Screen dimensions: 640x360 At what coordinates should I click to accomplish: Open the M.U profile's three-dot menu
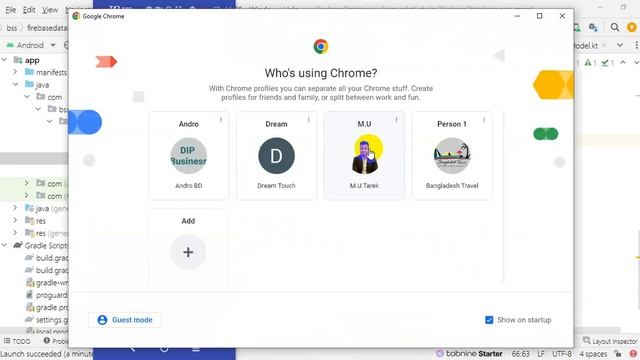tap(396, 120)
